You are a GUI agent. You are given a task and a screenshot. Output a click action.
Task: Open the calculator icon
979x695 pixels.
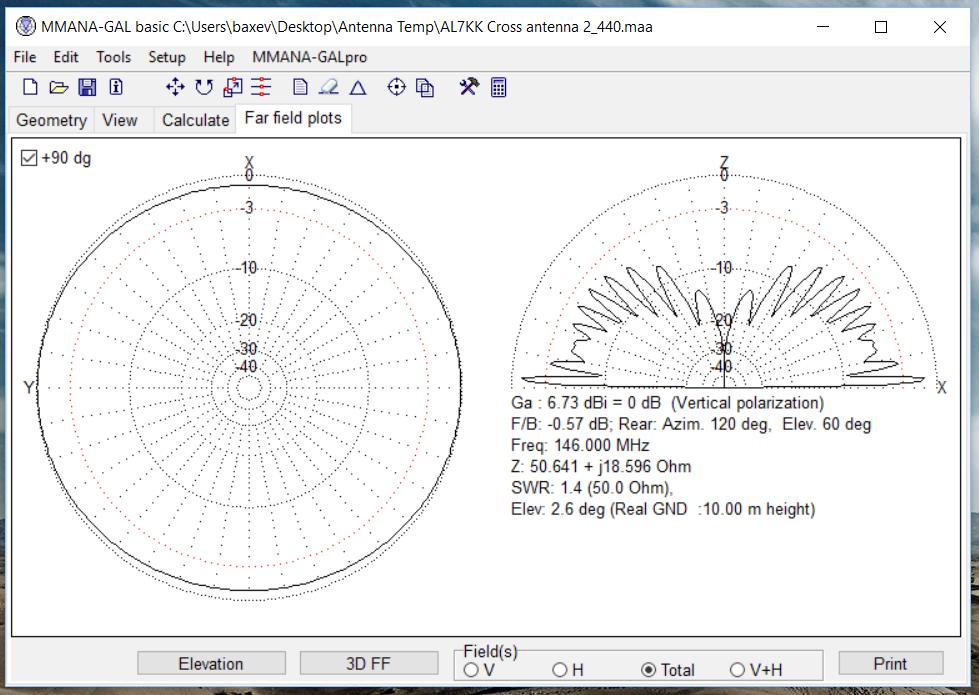click(x=498, y=87)
